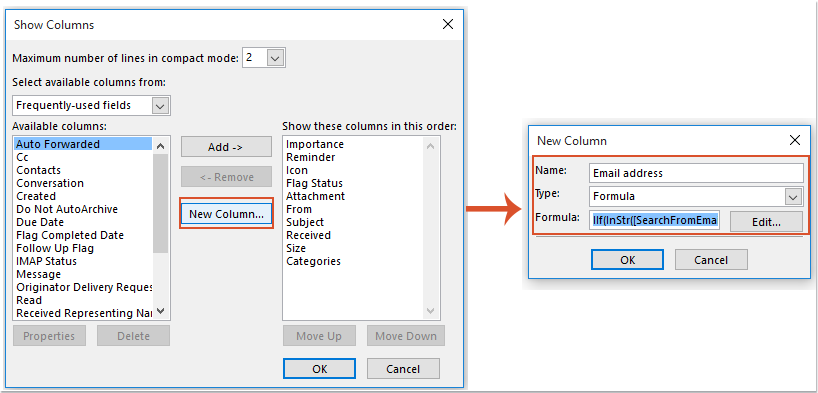Click scroll up arrow of Available columns
Screen dimensions: 818x393
pyautogui.click(x=161, y=146)
